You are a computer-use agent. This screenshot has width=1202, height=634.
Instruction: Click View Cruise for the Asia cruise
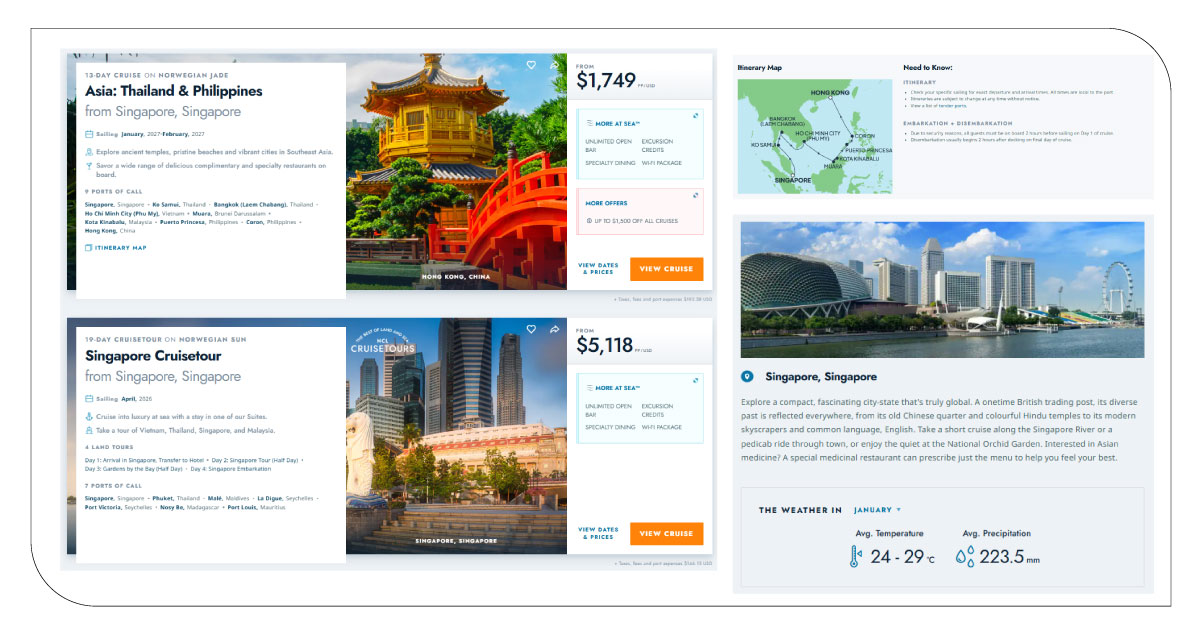click(668, 268)
